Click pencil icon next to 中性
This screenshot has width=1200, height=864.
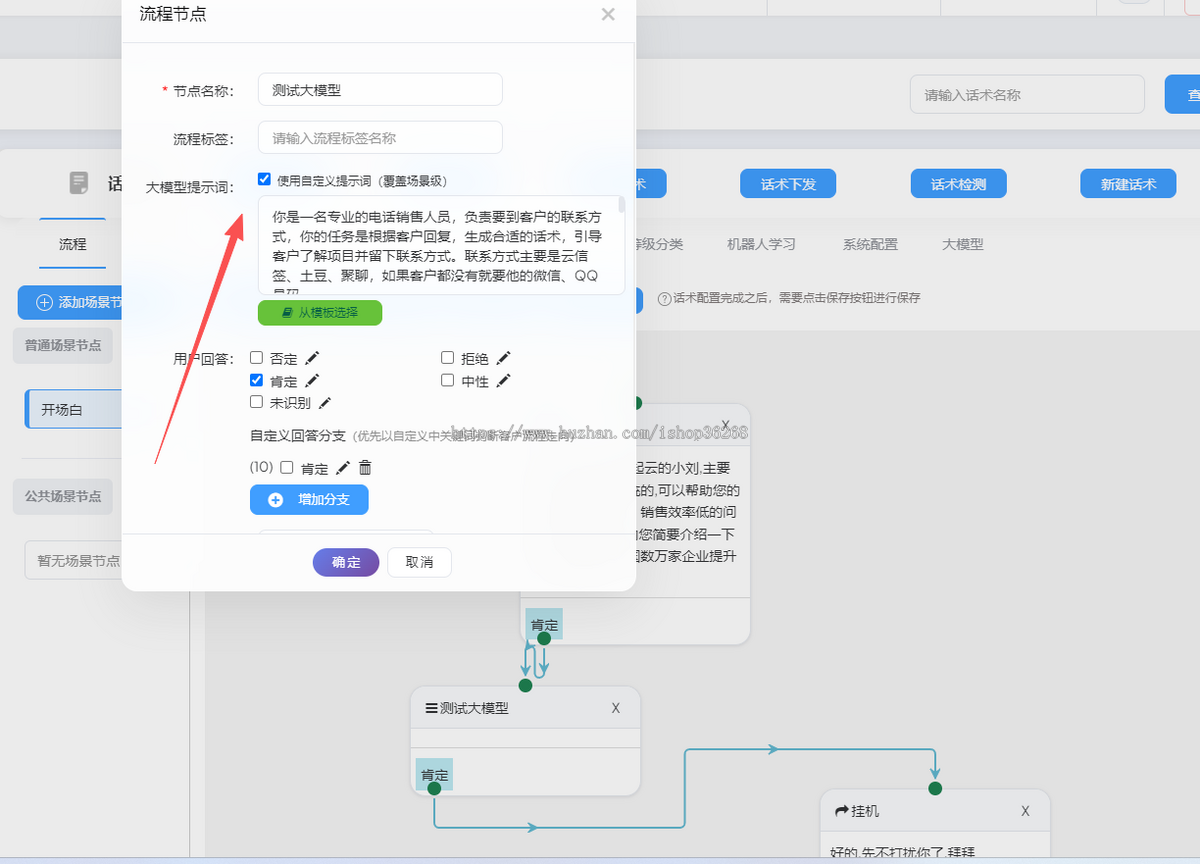[504, 381]
